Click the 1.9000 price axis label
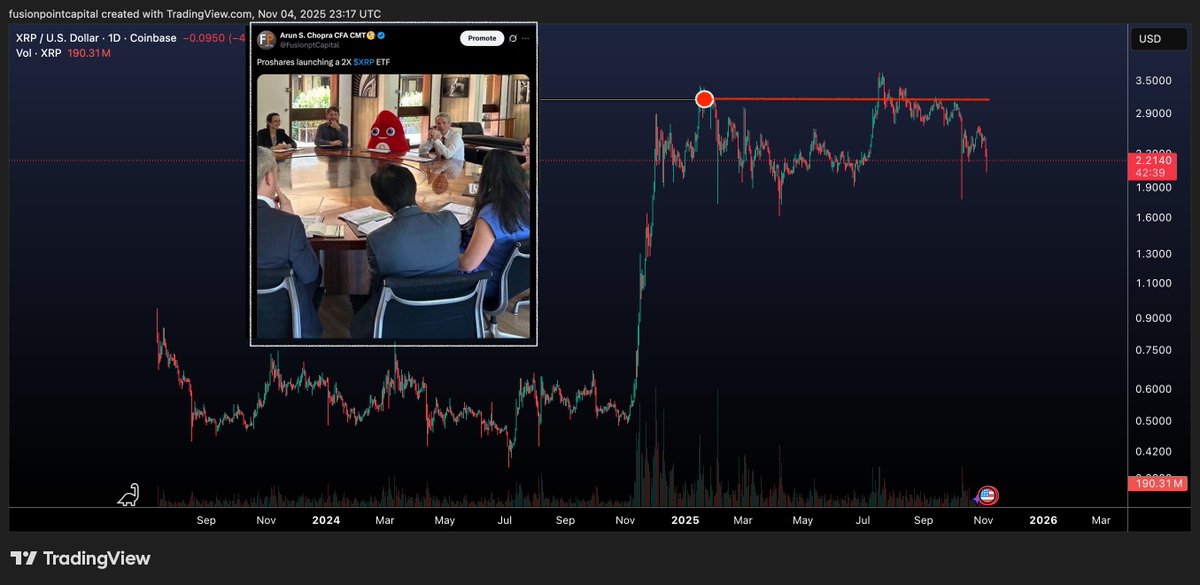 point(1154,187)
